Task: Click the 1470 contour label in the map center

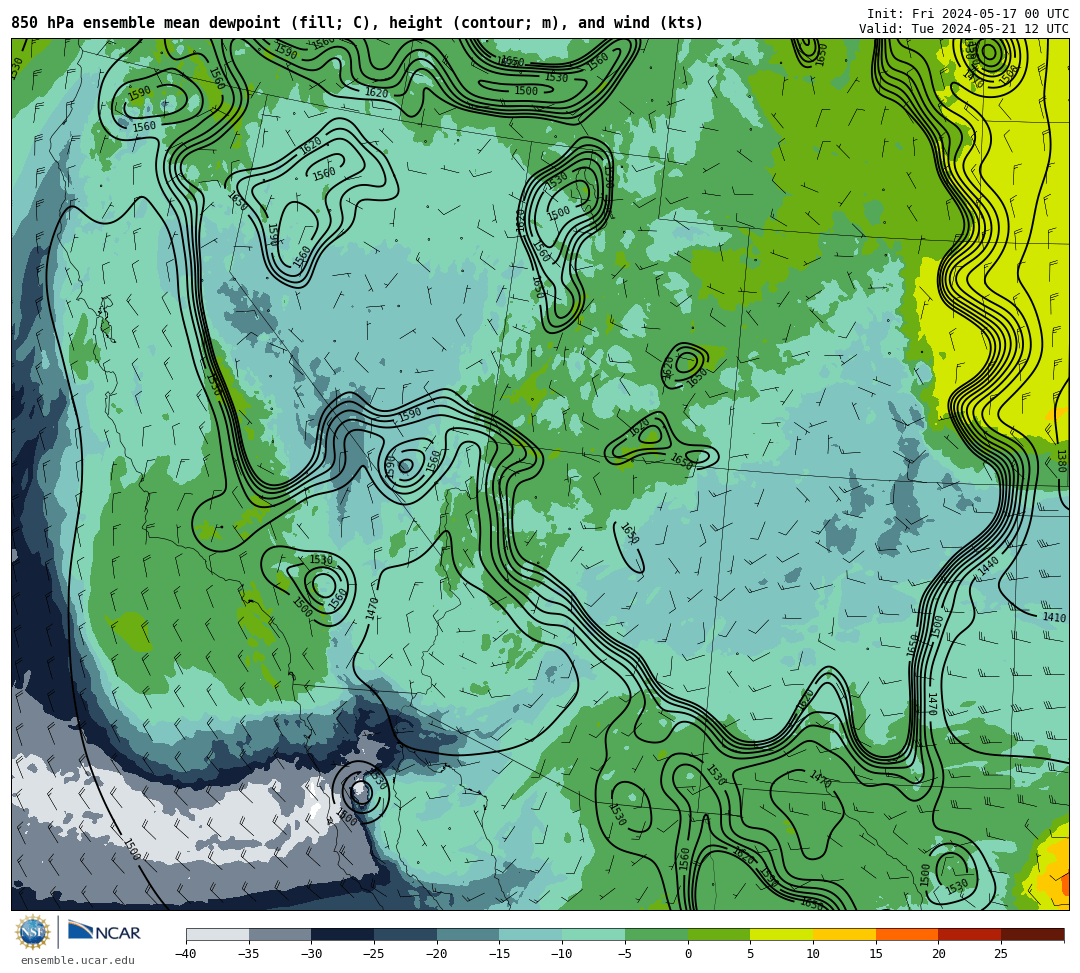Action: (x=373, y=609)
